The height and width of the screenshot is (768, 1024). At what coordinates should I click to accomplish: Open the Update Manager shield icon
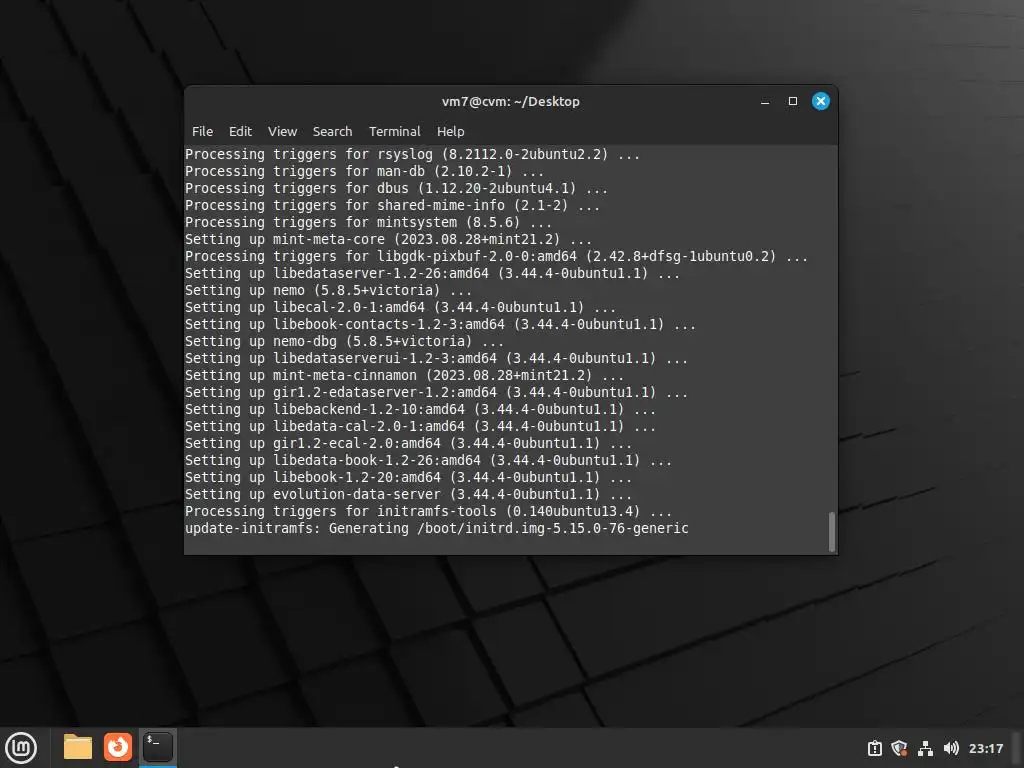coord(899,748)
